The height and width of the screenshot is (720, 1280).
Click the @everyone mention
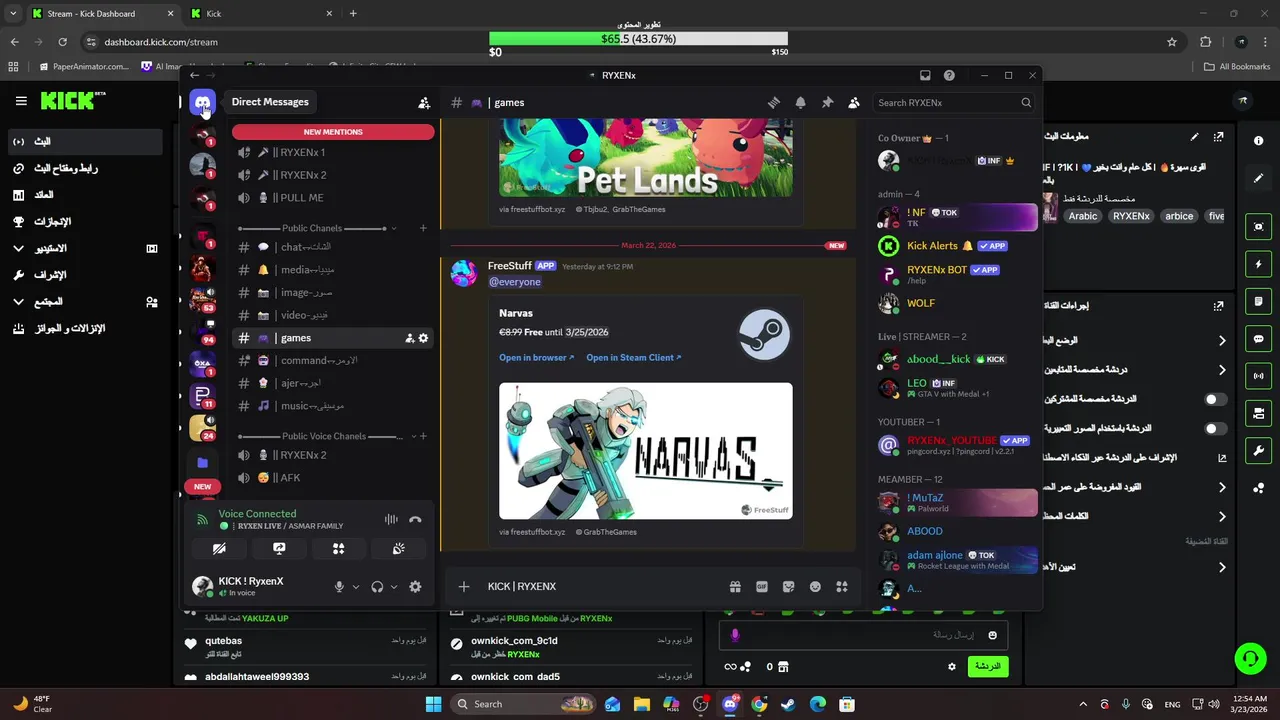(x=514, y=282)
